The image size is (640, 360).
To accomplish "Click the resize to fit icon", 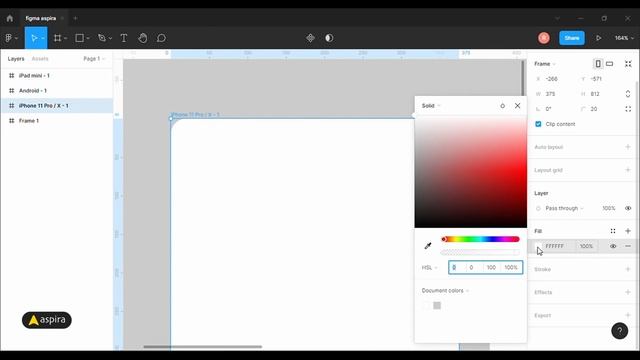I will coord(628,64).
